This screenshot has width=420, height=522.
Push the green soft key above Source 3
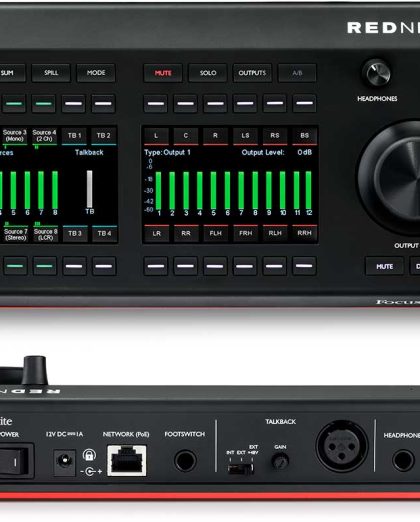14,104
